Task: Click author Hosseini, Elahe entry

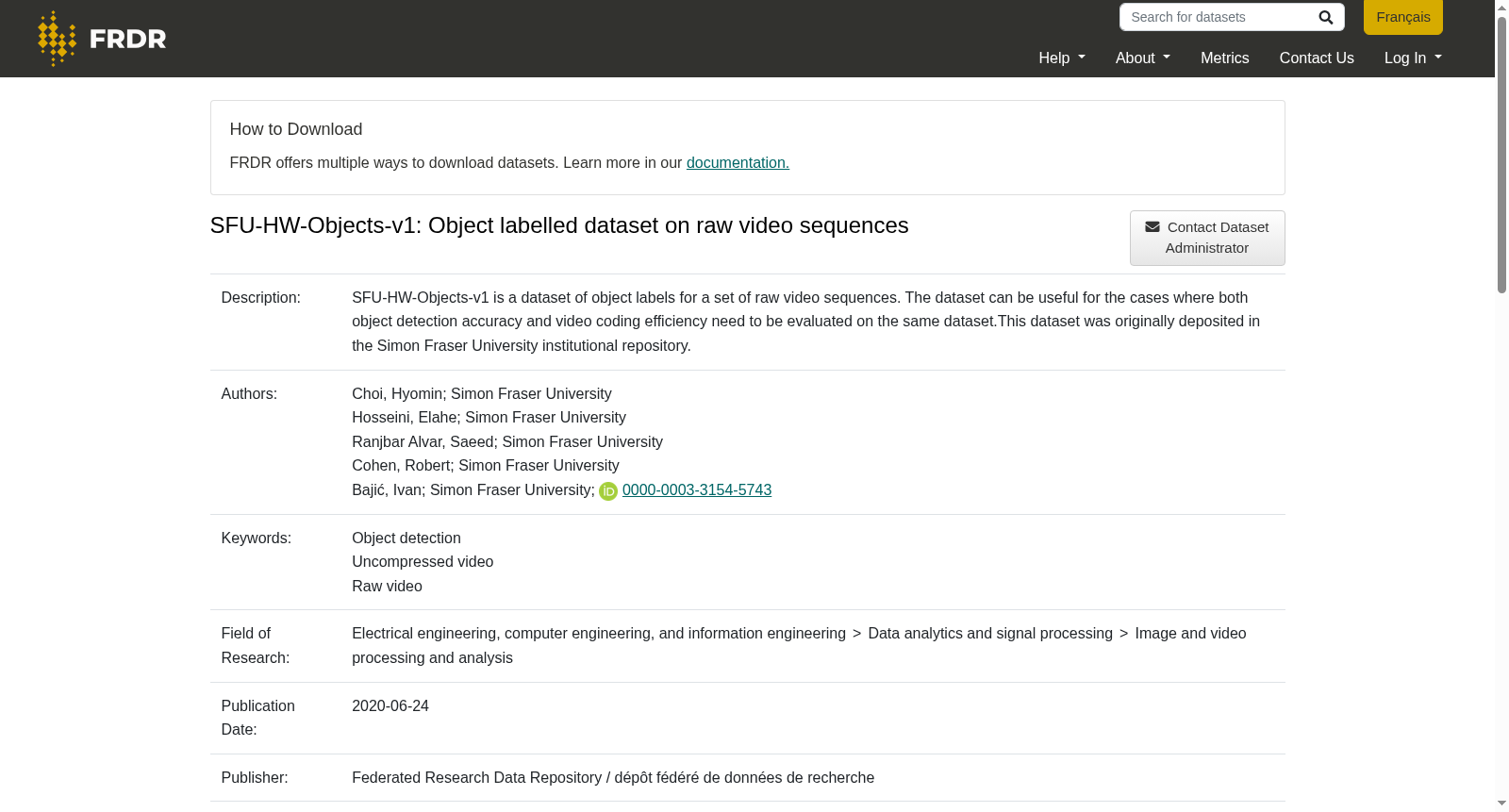Action: (x=489, y=417)
